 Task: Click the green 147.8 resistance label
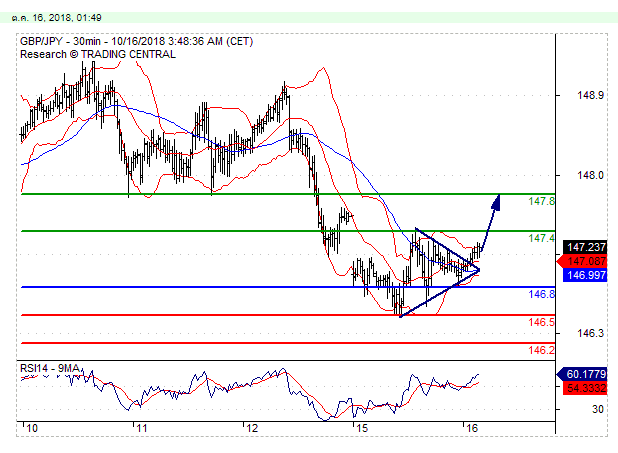coord(541,202)
